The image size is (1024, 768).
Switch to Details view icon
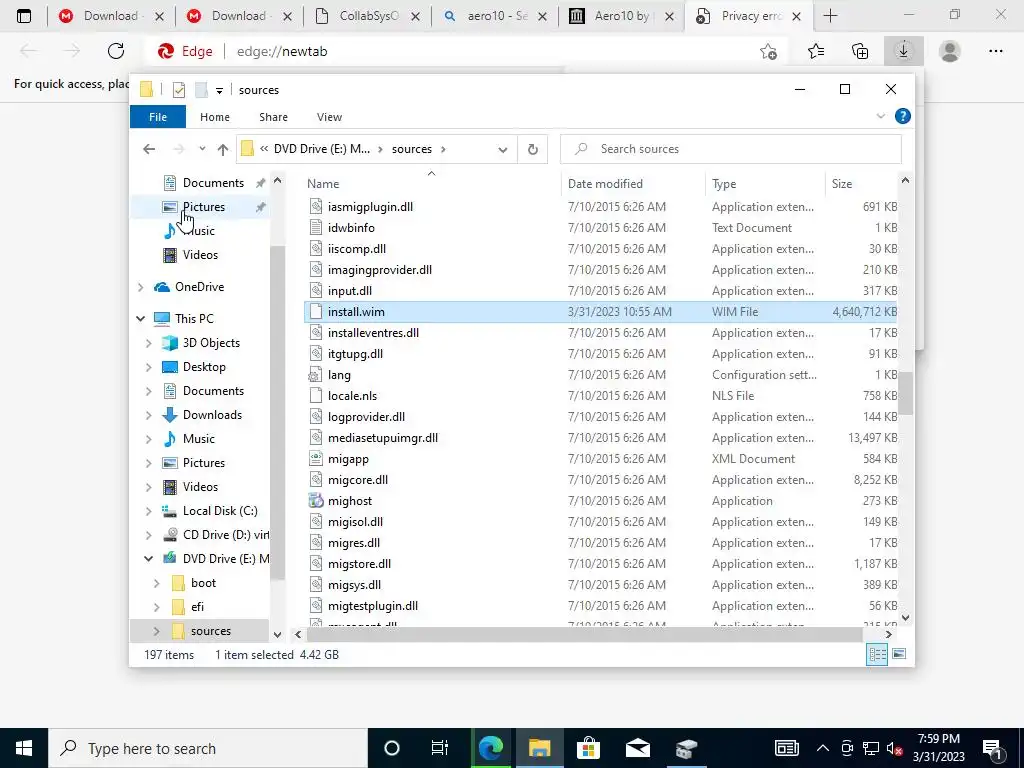click(877, 654)
